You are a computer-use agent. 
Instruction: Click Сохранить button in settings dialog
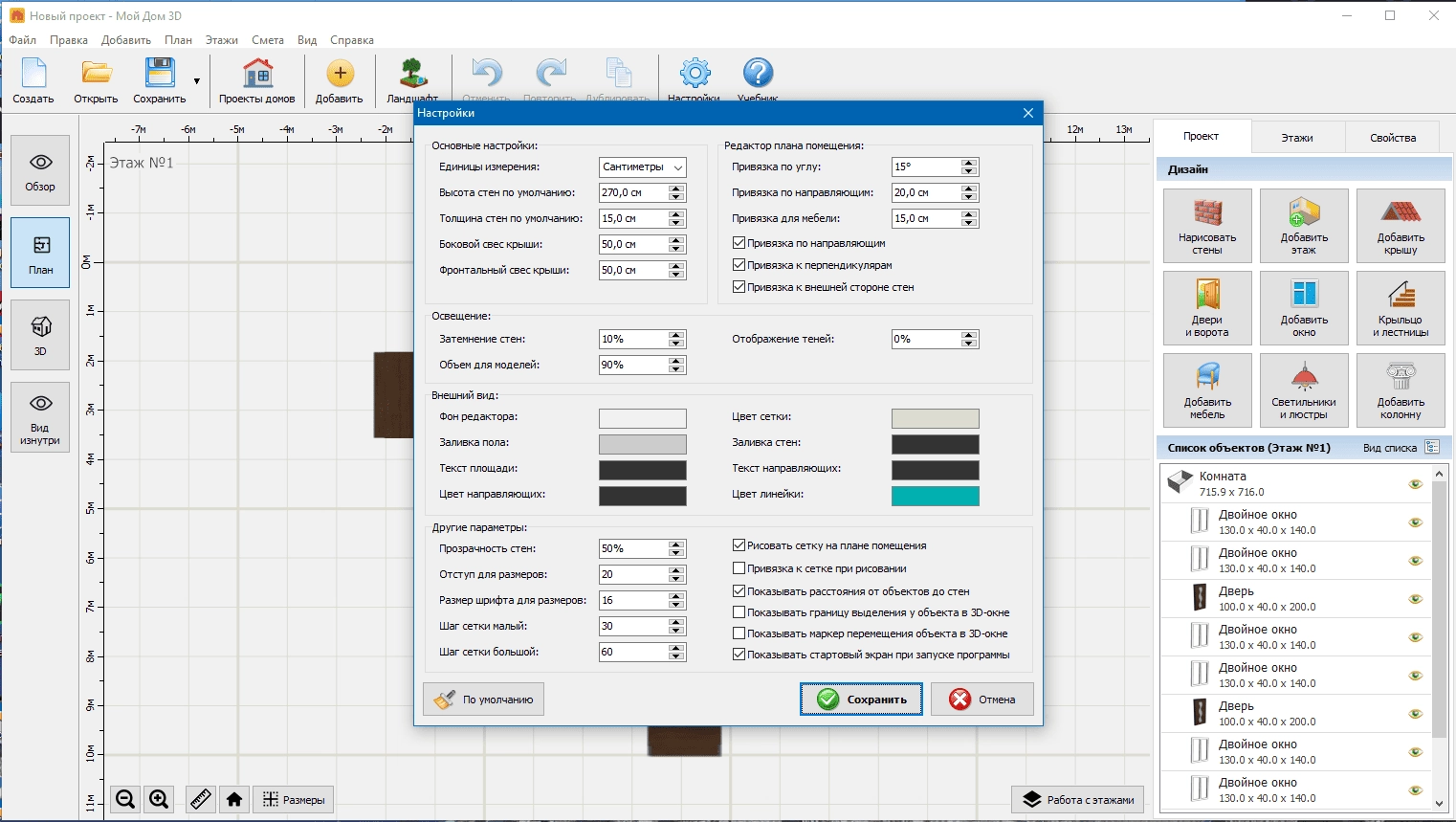pos(861,700)
